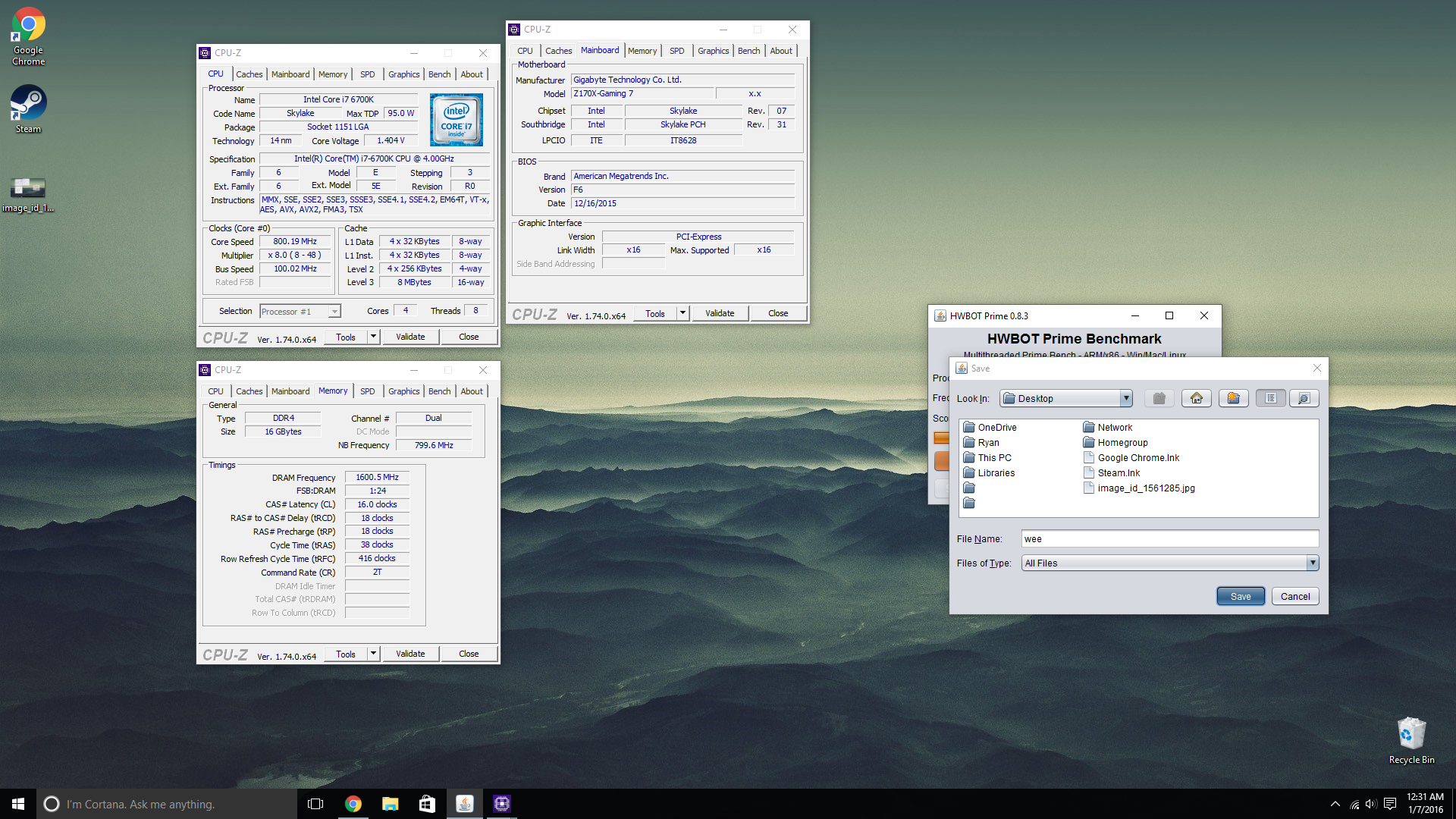1456x819 pixels.
Task: Open Task View in taskbar
Action: (315, 804)
